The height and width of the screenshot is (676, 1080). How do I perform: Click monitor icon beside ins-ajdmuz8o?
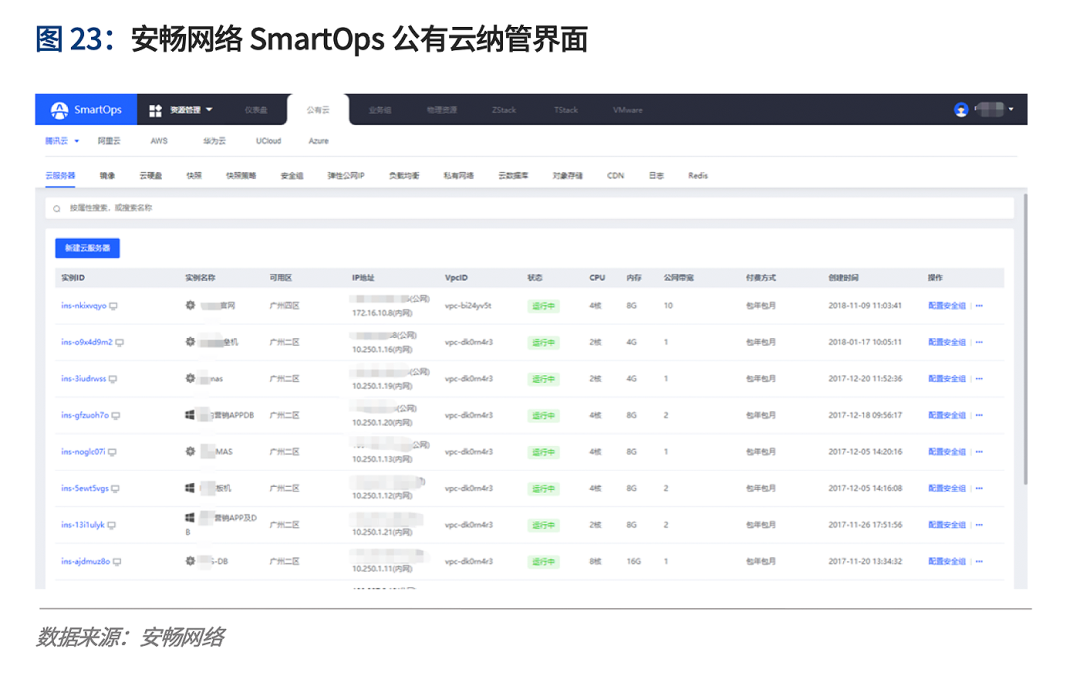(117, 562)
